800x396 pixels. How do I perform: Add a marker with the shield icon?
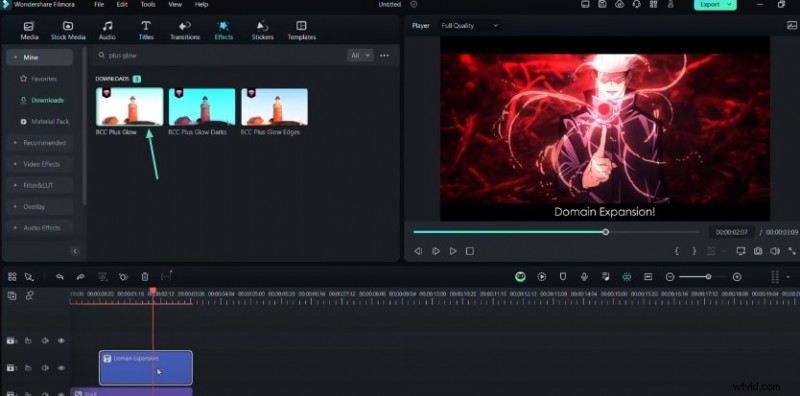[563, 277]
